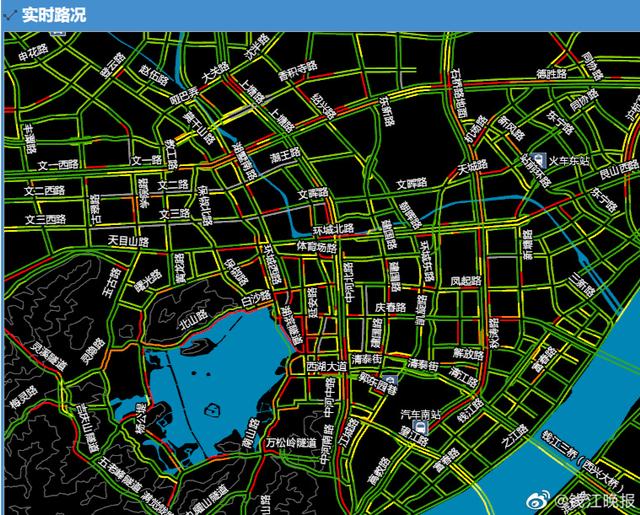Click the Weibo logo watermark

[538, 500]
